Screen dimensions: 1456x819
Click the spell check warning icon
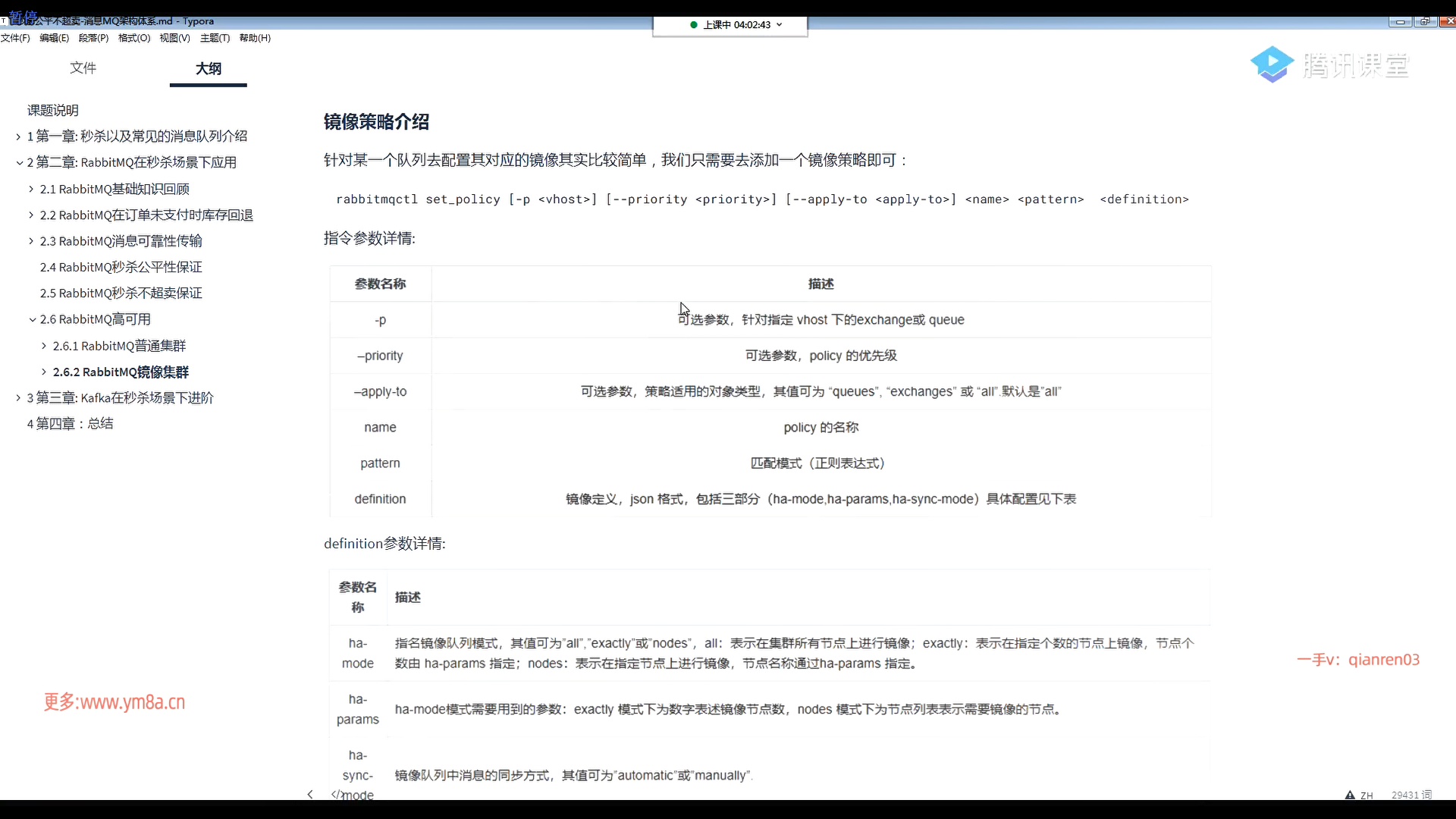click(x=1350, y=795)
